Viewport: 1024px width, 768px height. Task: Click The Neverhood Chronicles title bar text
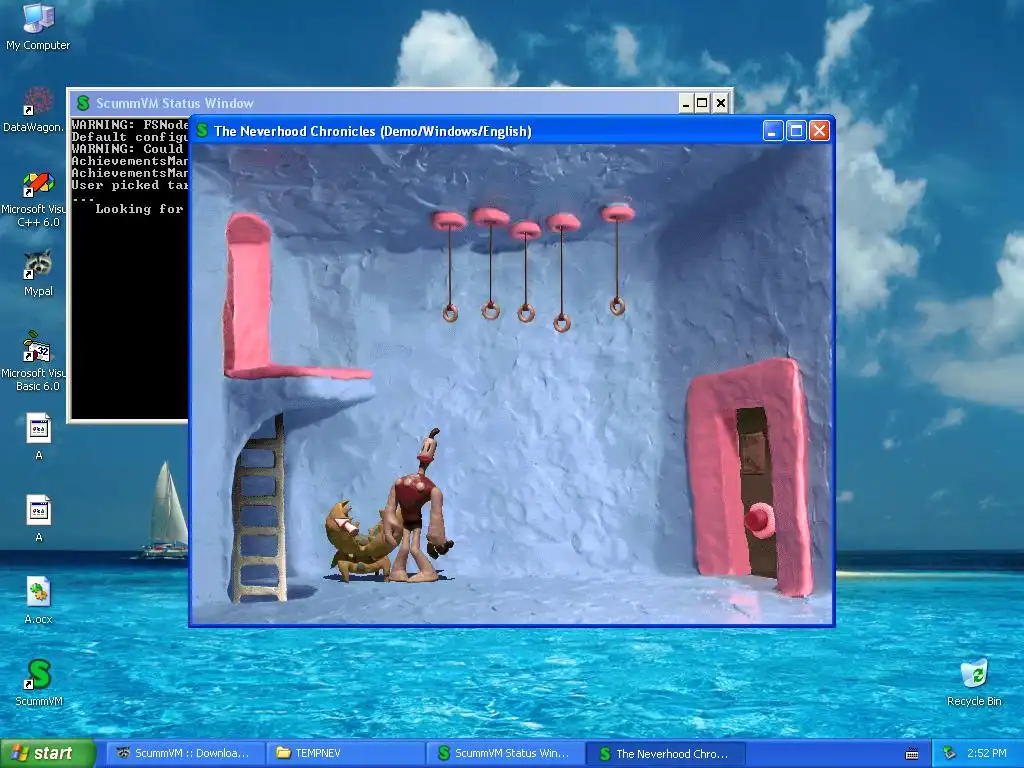click(x=373, y=131)
